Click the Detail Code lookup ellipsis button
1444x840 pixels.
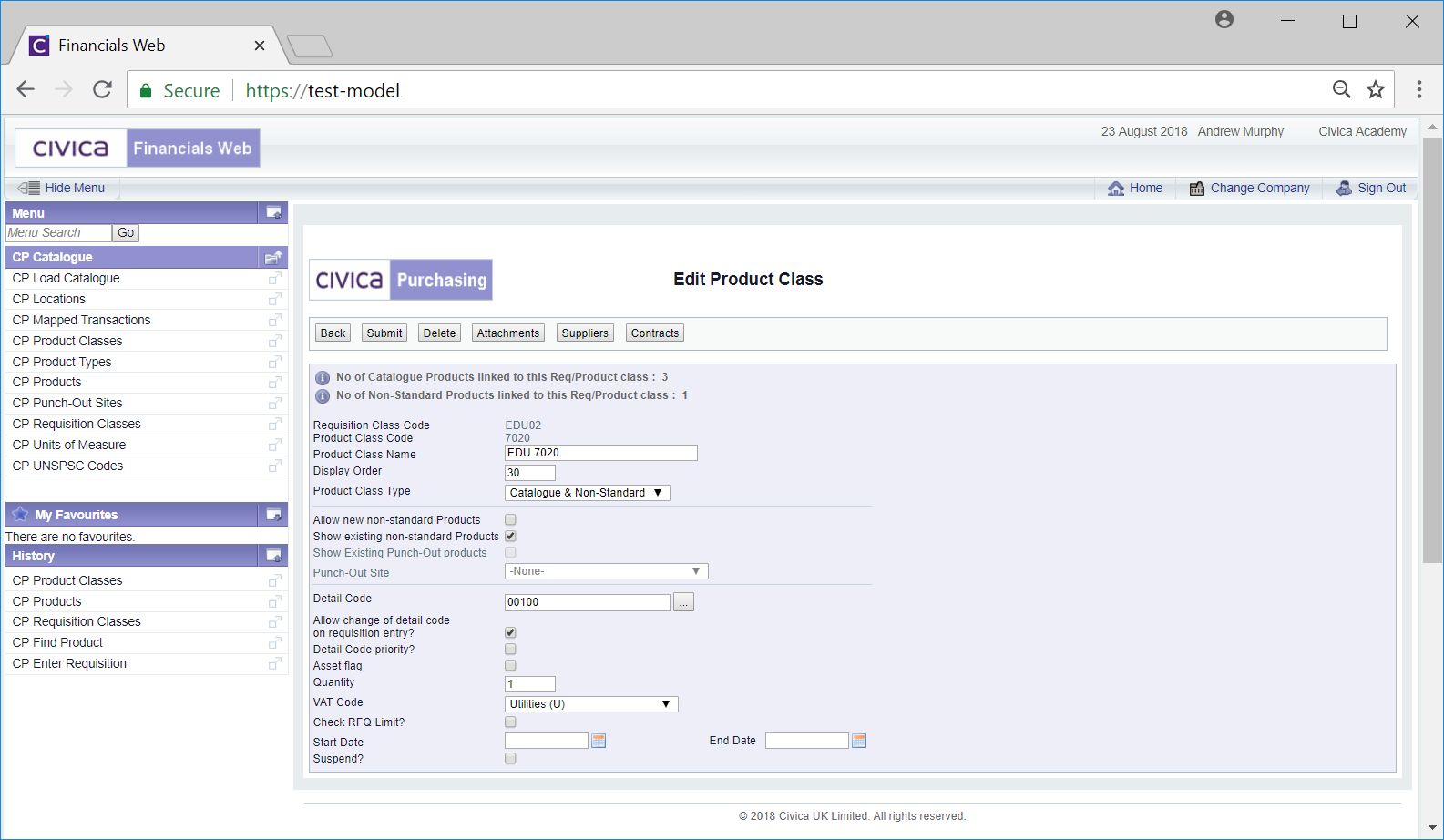coord(683,602)
